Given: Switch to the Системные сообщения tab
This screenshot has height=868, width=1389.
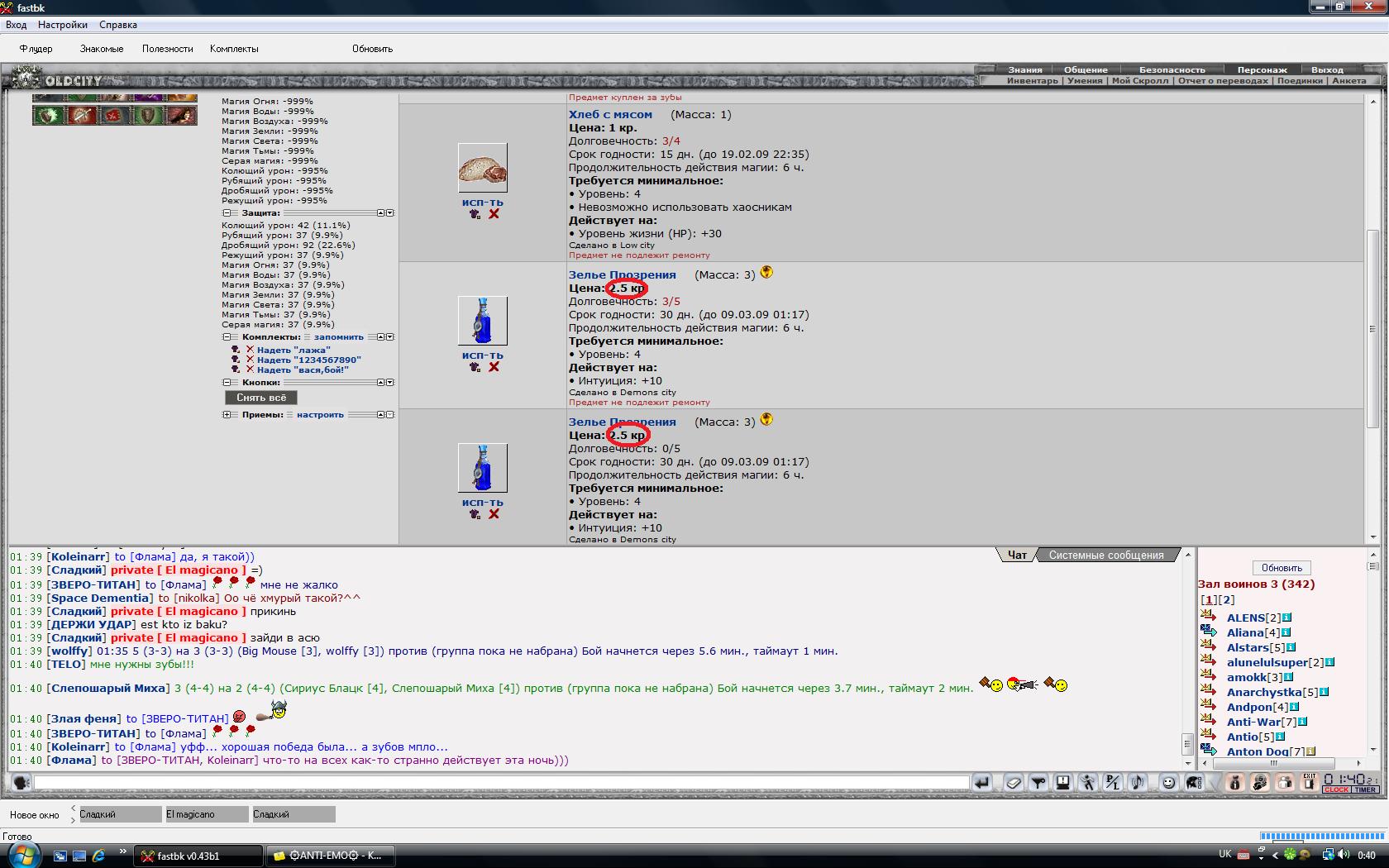Looking at the screenshot, I should tap(1106, 556).
